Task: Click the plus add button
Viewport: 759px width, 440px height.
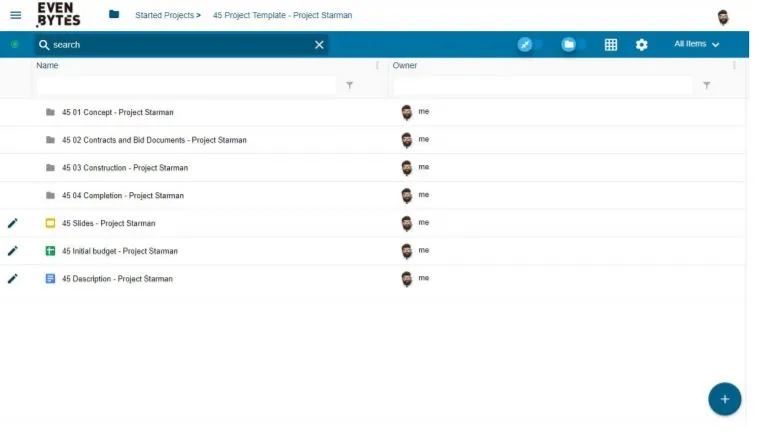Action: click(724, 399)
